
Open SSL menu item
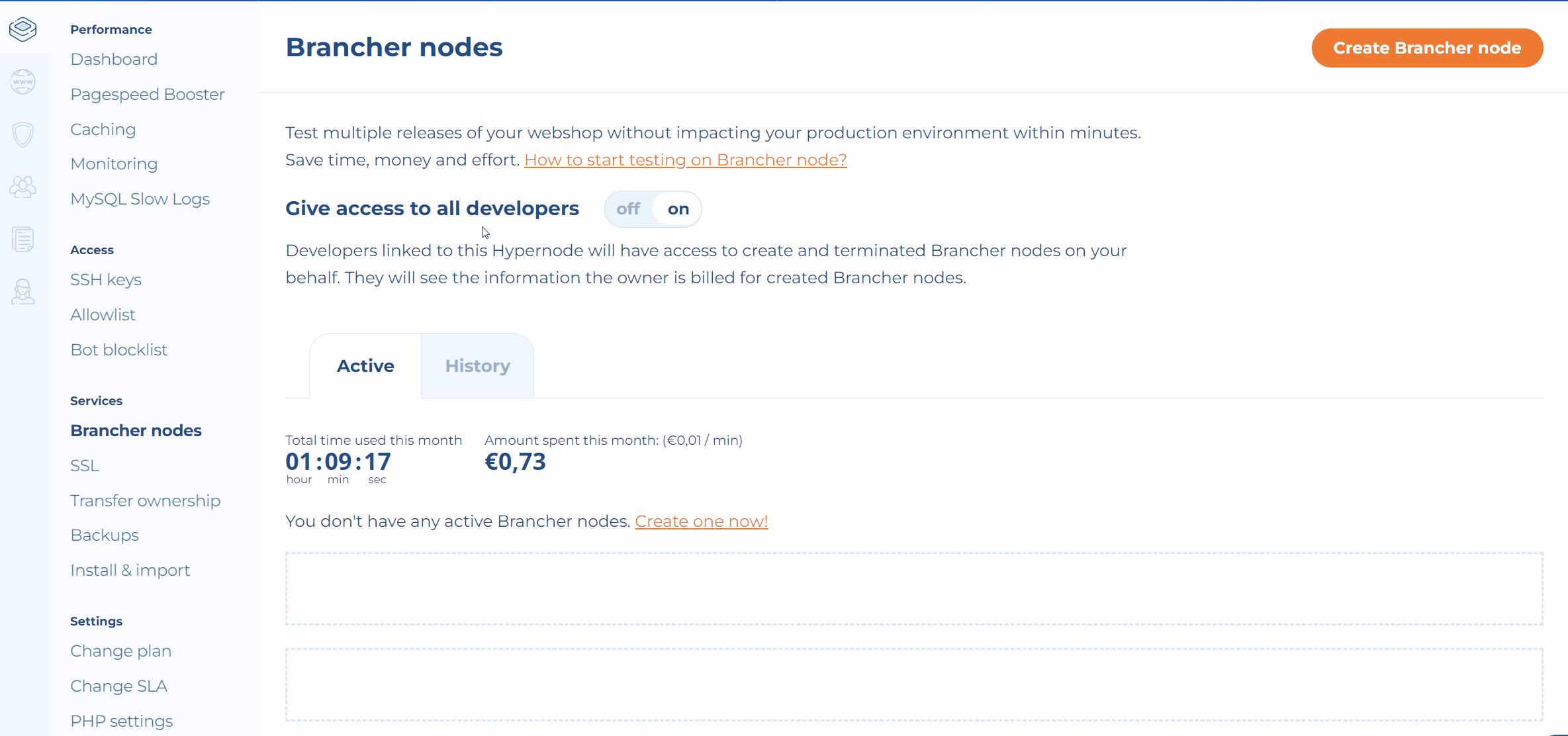[85, 466]
